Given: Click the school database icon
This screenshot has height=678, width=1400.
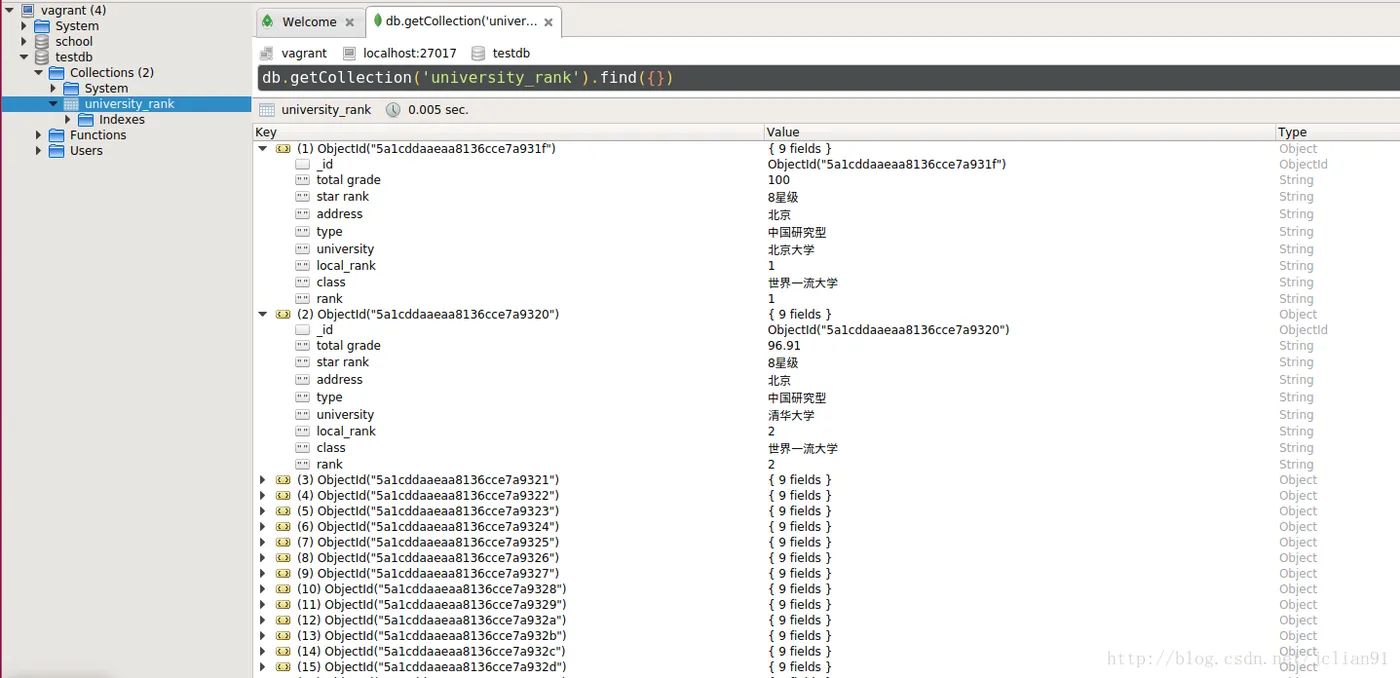Looking at the screenshot, I should coord(42,41).
